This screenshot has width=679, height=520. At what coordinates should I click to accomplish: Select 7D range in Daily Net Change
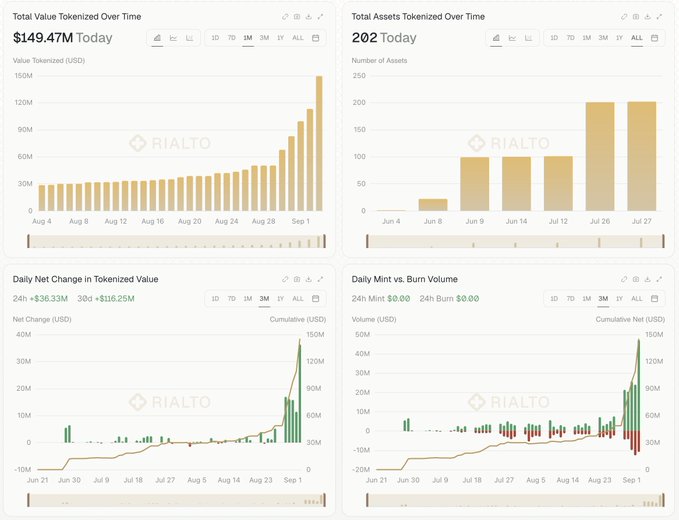pyautogui.click(x=232, y=299)
